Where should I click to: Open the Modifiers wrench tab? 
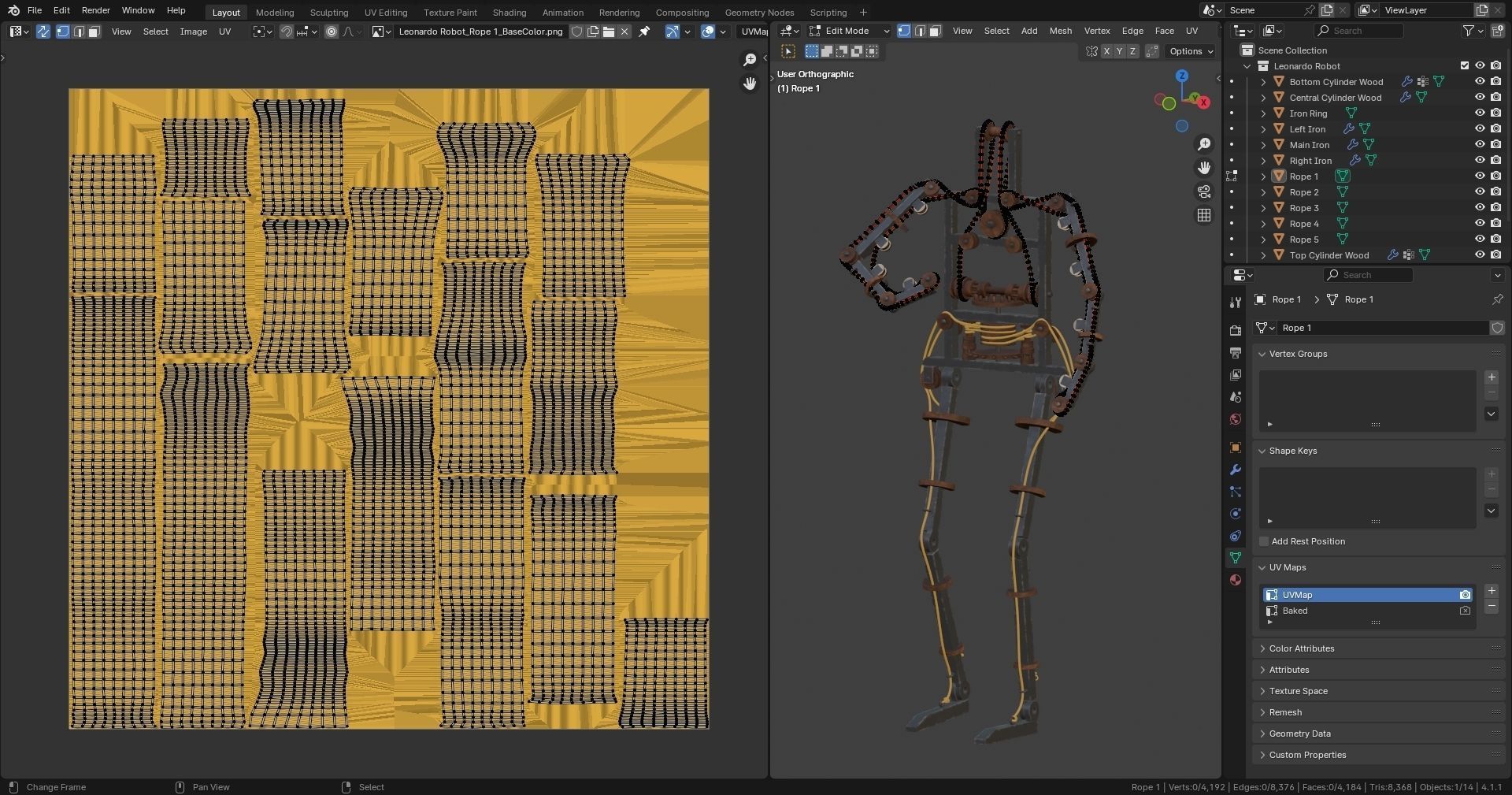1235,469
